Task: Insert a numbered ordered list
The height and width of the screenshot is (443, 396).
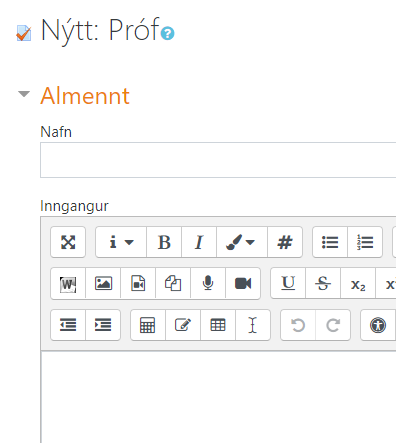Action: click(365, 242)
